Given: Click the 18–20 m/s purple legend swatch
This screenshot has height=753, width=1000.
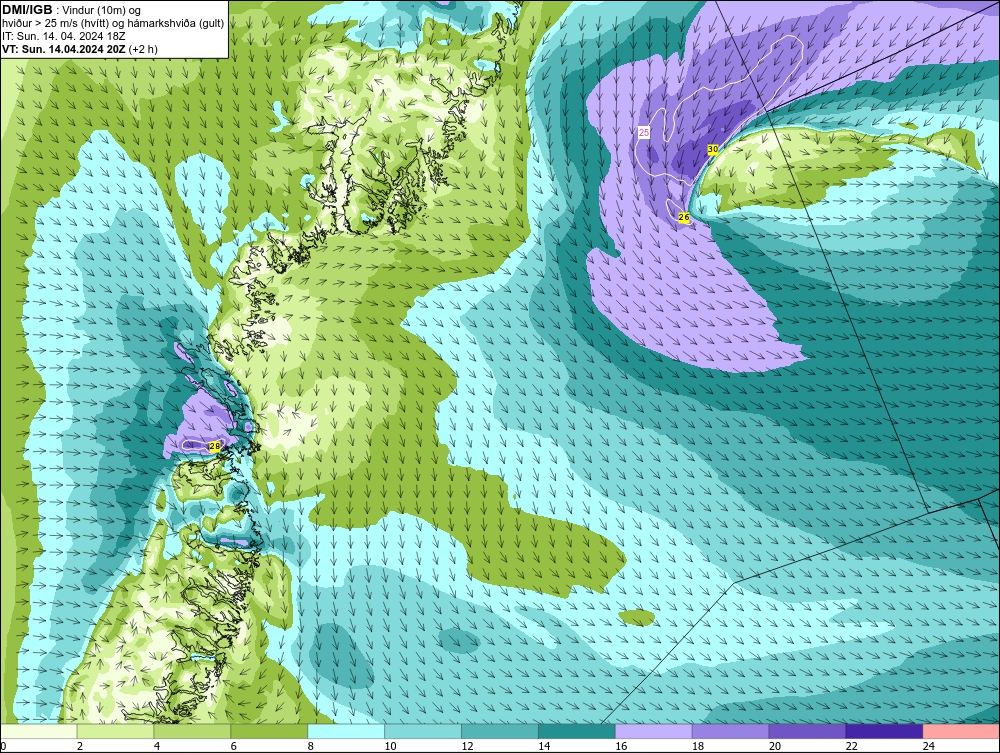Looking at the screenshot, I should (x=730, y=731).
